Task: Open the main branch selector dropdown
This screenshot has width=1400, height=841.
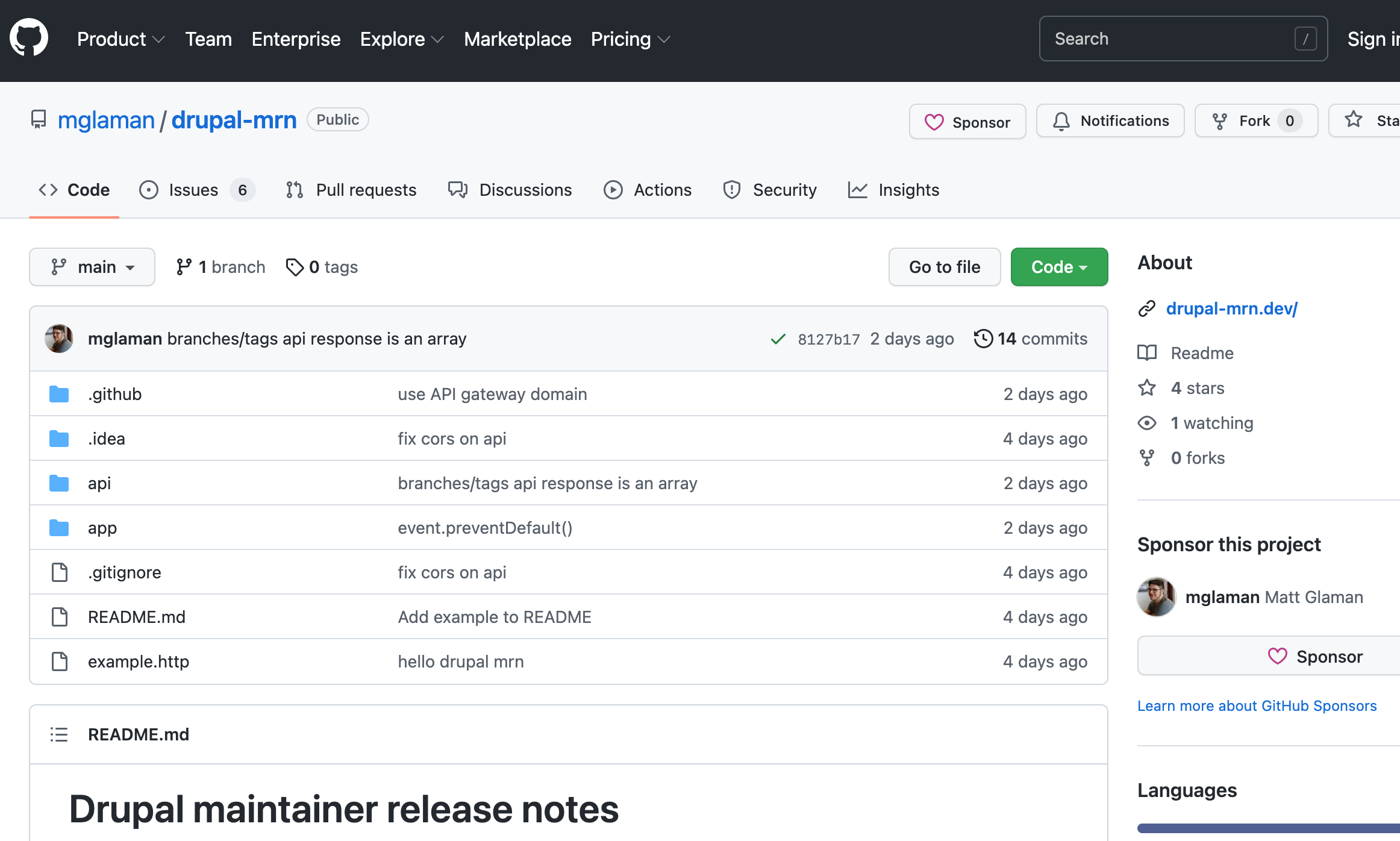Action: point(92,267)
